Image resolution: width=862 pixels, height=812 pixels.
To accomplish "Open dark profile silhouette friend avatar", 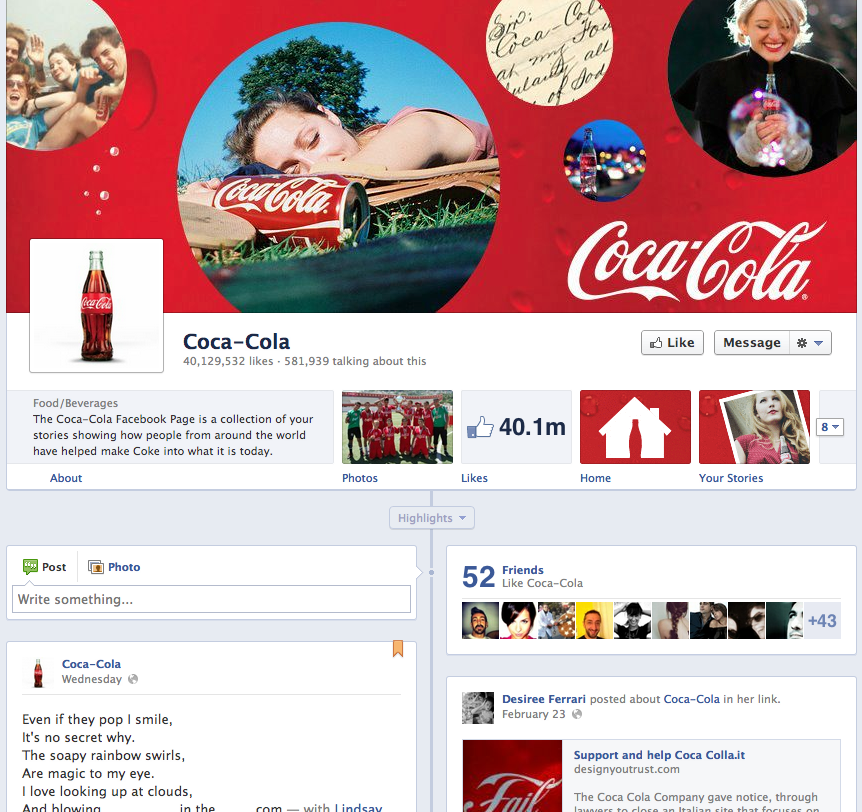I will click(784, 620).
